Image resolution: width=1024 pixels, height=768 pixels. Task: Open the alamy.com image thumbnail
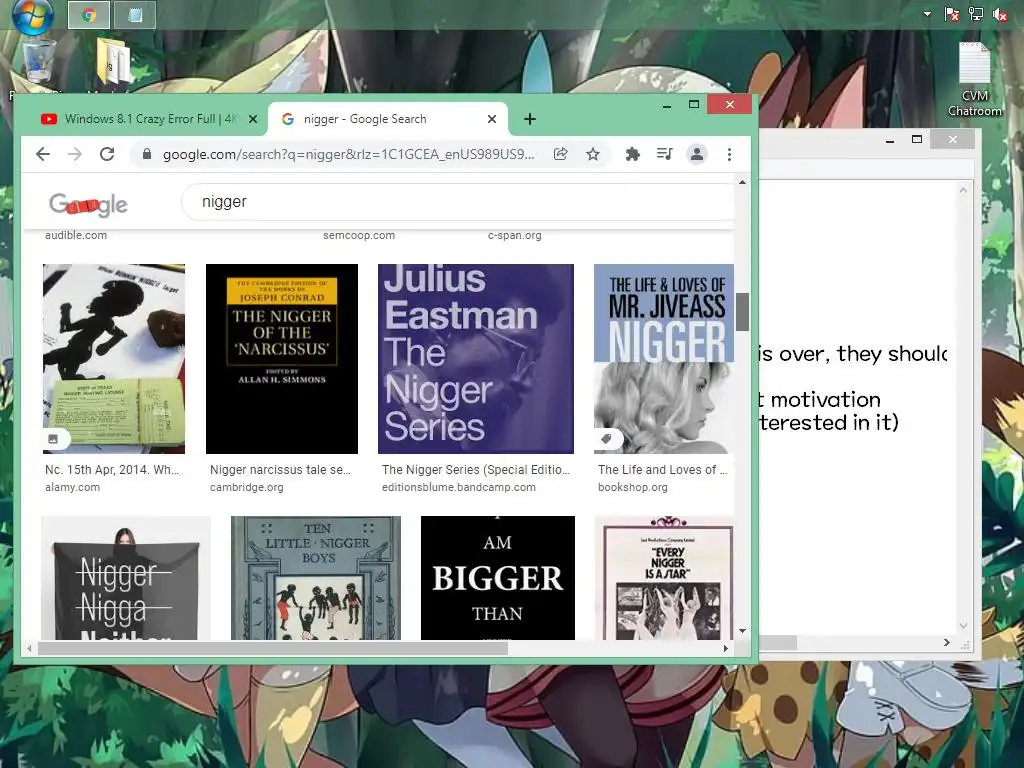click(x=114, y=359)
